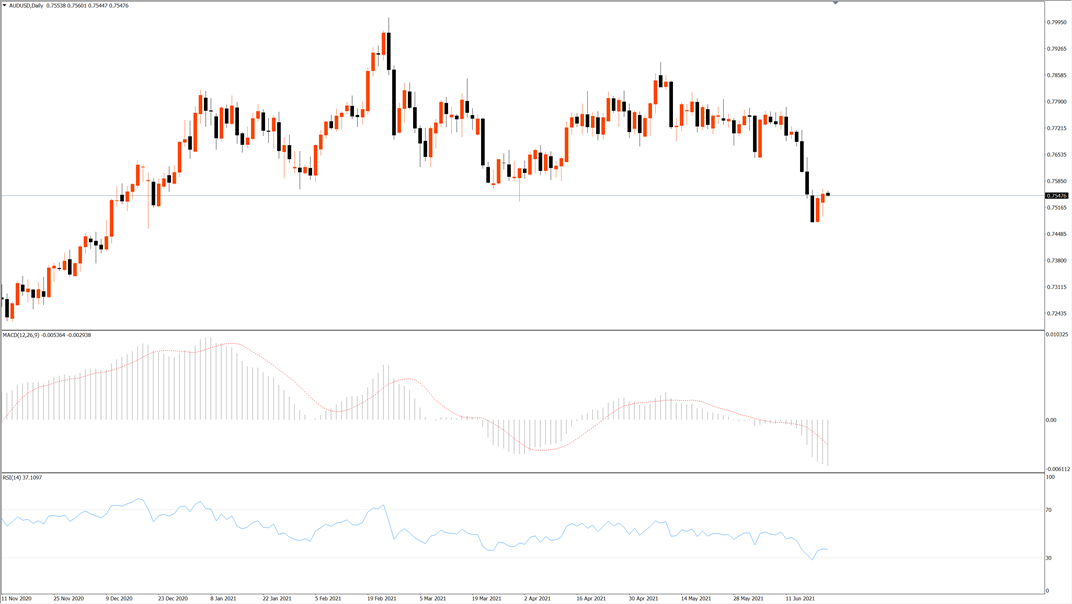Click the RSI 70 level label
The width and height of the screenshot is (1072, 604).
point(1049,510)
